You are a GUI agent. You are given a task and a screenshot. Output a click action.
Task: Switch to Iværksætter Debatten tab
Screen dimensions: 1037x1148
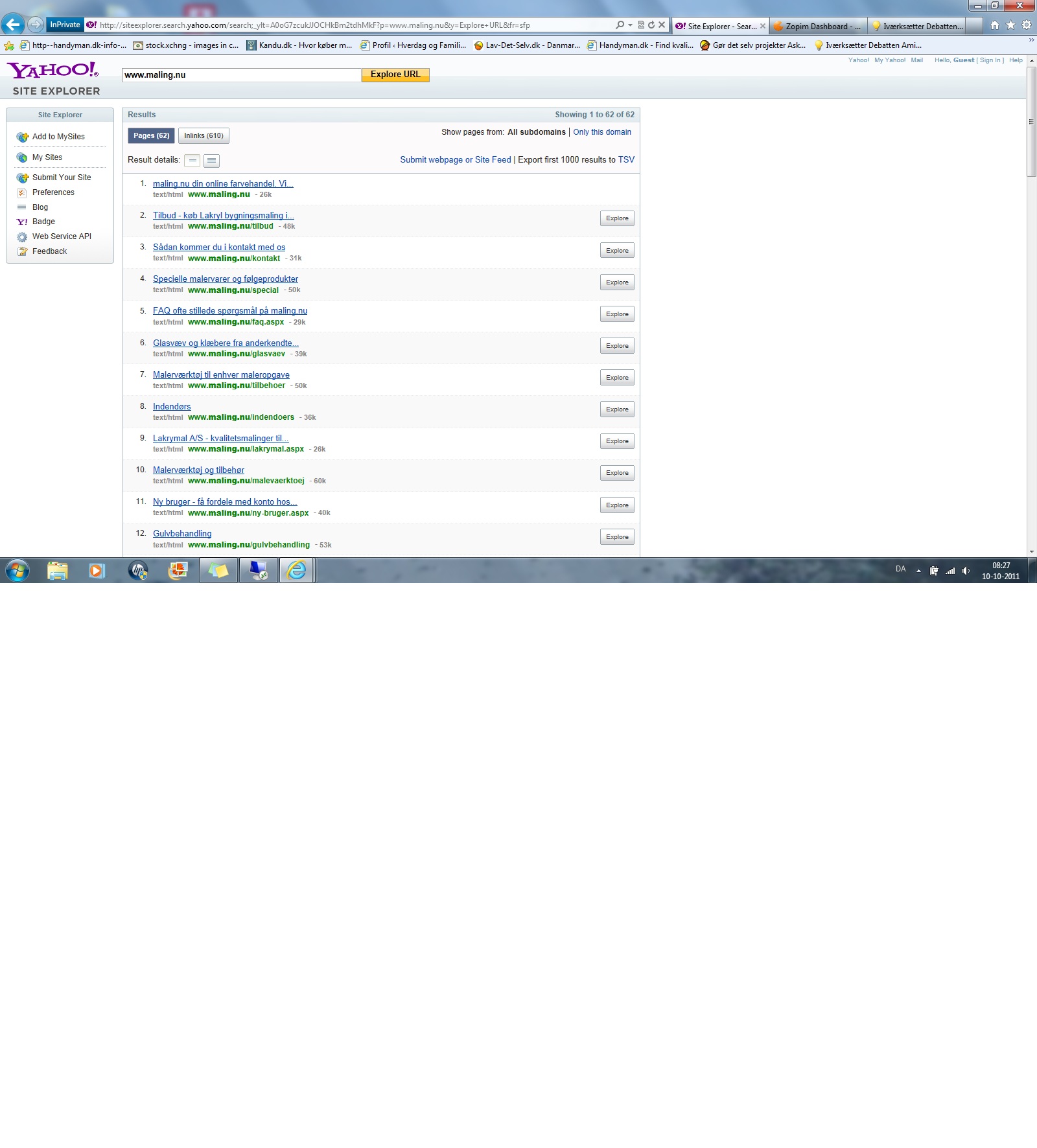[916, 27]
